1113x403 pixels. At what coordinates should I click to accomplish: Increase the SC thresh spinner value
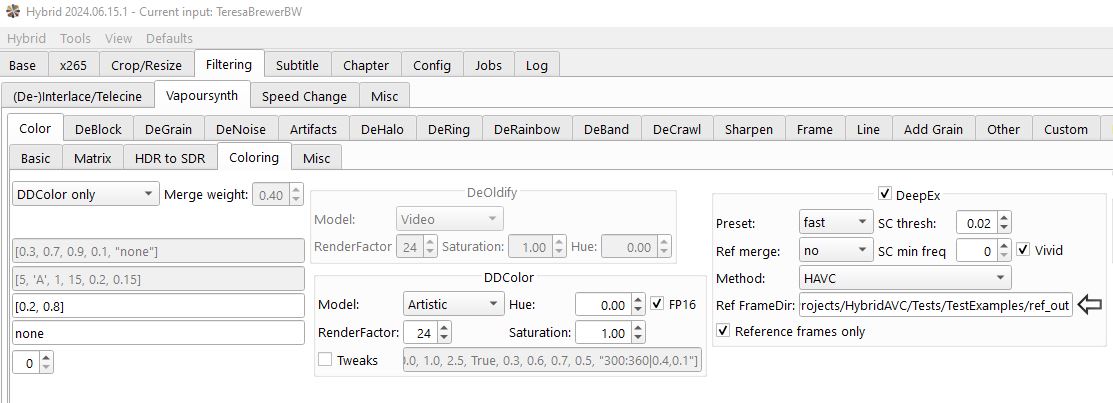(1005, 217)
